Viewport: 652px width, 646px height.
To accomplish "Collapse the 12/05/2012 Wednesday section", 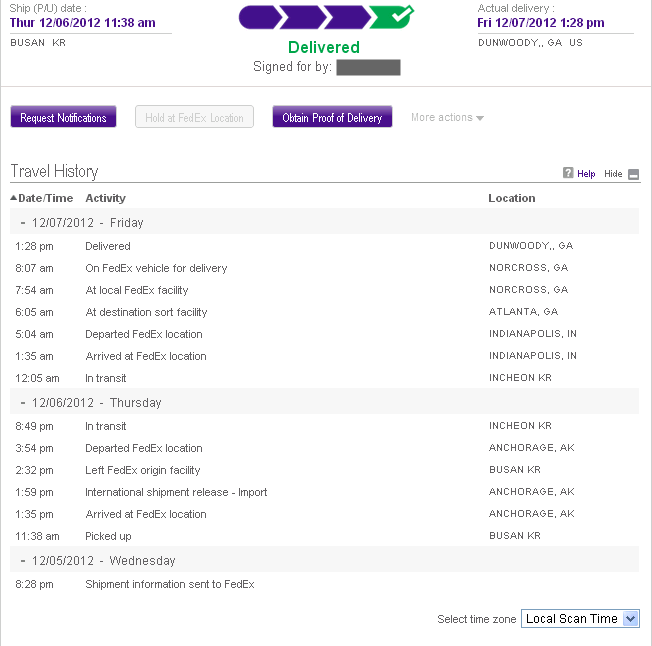I will point(23,561).
